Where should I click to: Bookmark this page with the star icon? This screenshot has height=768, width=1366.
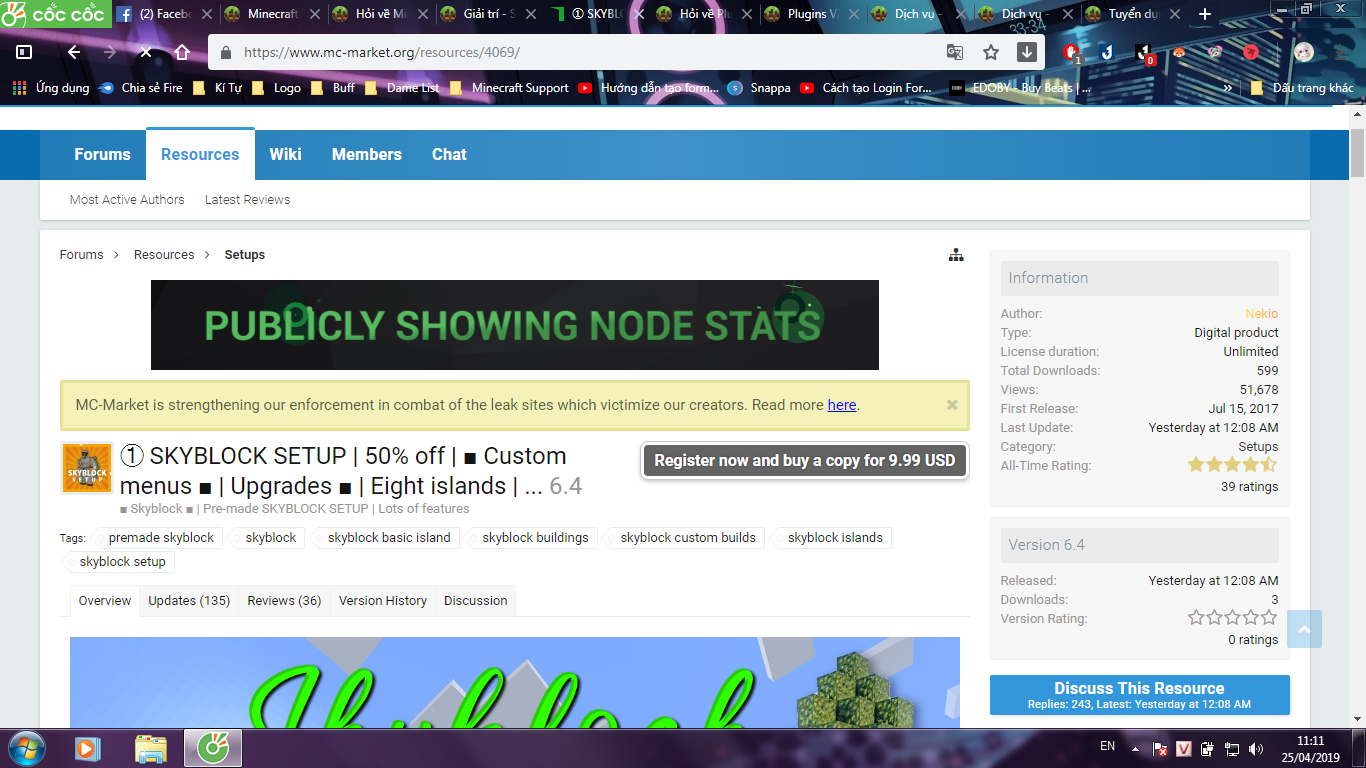pyautogui.click(x=991, y=52)
